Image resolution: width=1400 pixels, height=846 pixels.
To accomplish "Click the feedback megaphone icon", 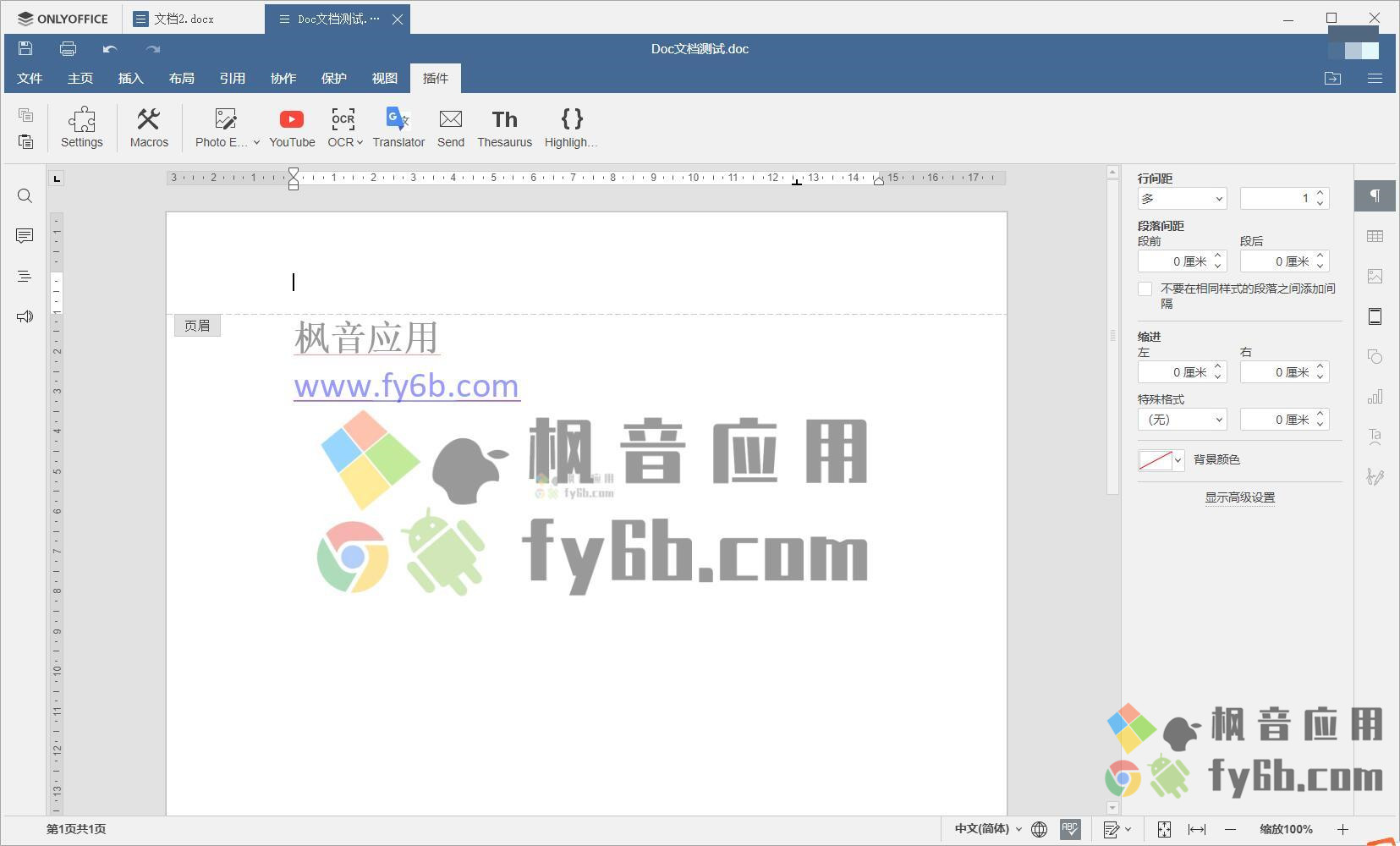I will (x=25, y=316).
